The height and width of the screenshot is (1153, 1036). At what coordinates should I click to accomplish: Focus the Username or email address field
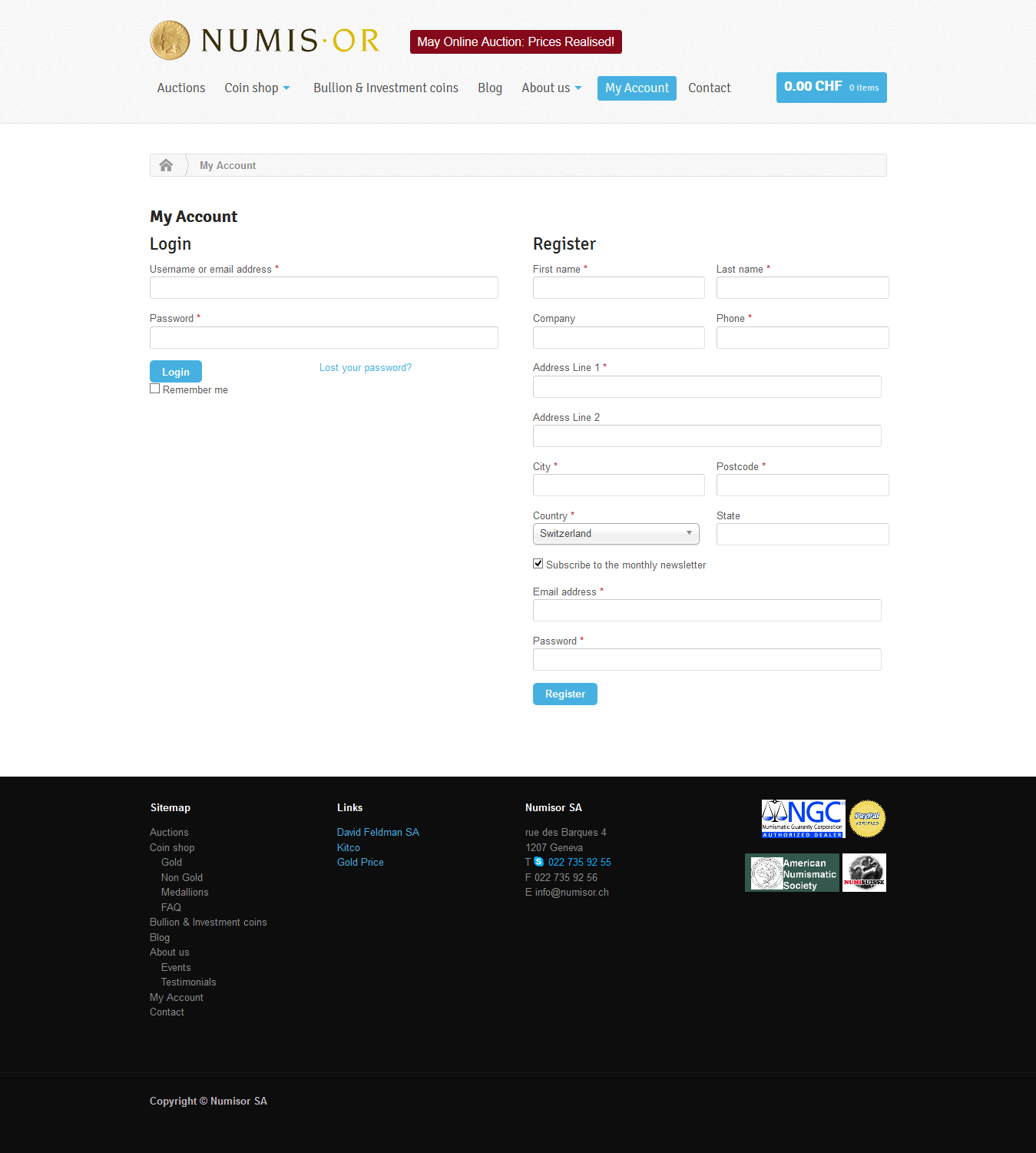coord(324,288)
